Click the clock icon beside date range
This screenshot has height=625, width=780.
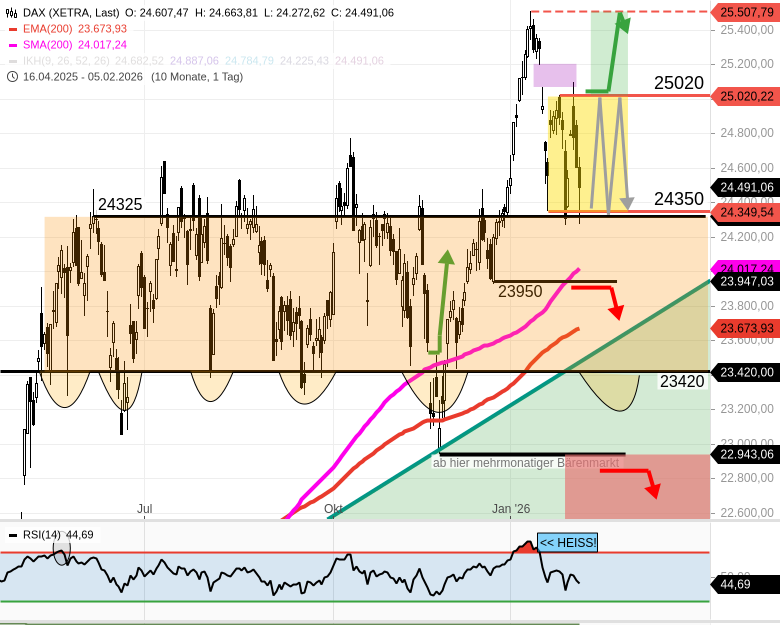pyautogui.click(x=13, y=76)
